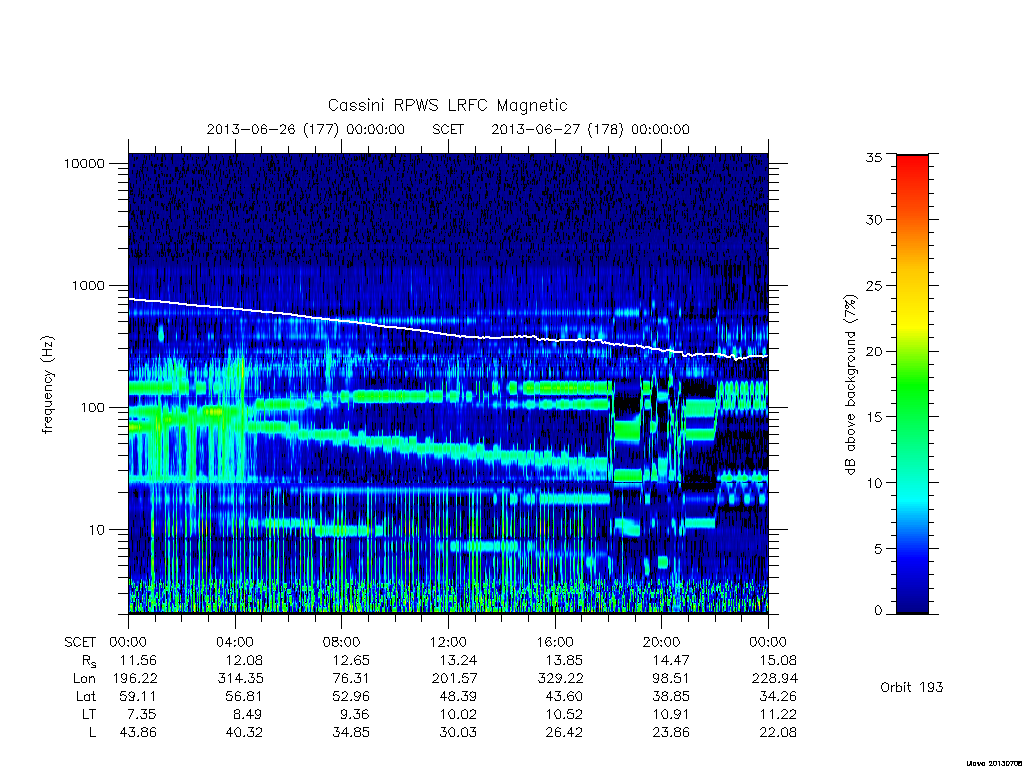
Task: Click the LT value 7.35
Action: tap(142, 714)
